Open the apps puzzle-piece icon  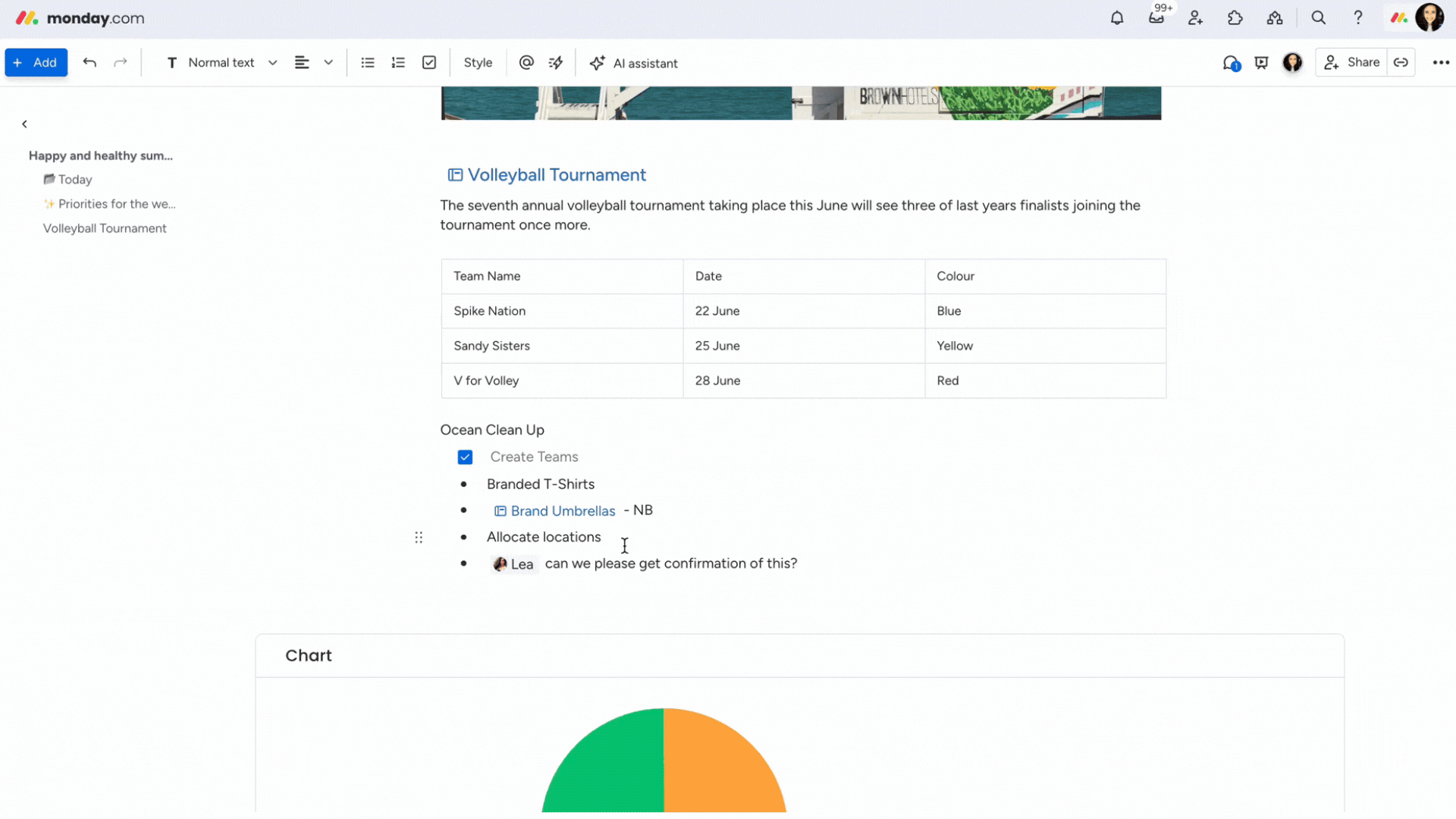(x=1235, y=18)
